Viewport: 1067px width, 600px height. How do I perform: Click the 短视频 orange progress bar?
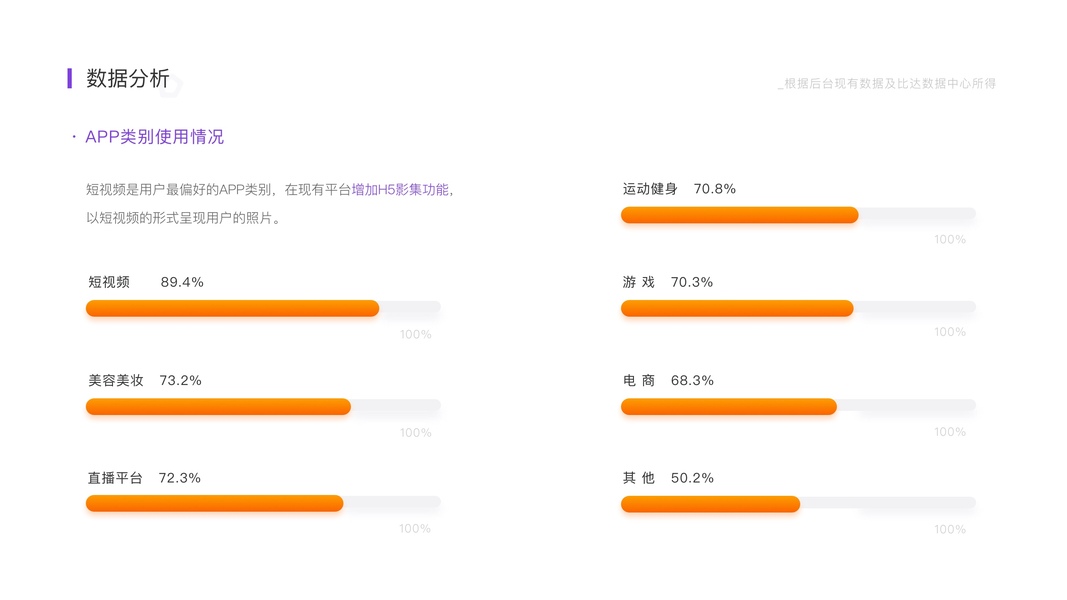[232, 308]
